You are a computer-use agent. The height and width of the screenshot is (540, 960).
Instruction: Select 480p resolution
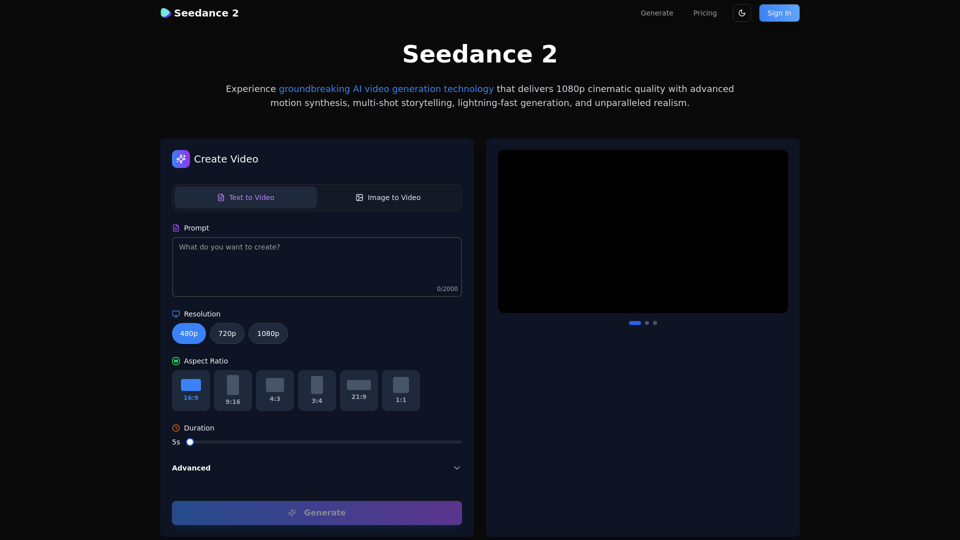[189, 334]
